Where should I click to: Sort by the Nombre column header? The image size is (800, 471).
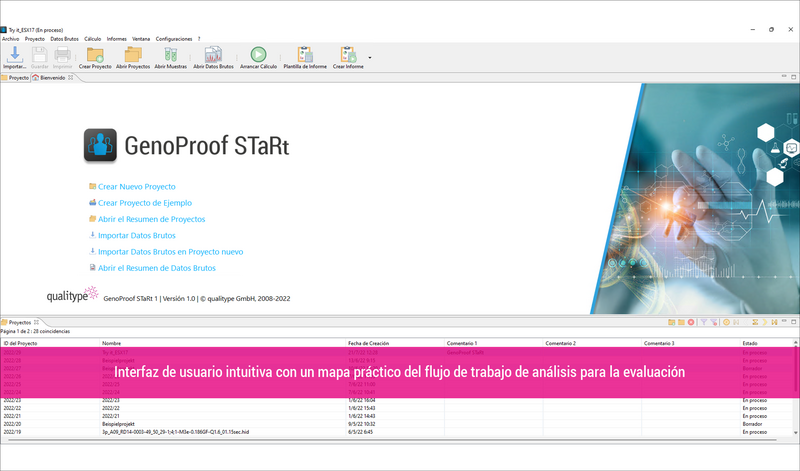223,343
